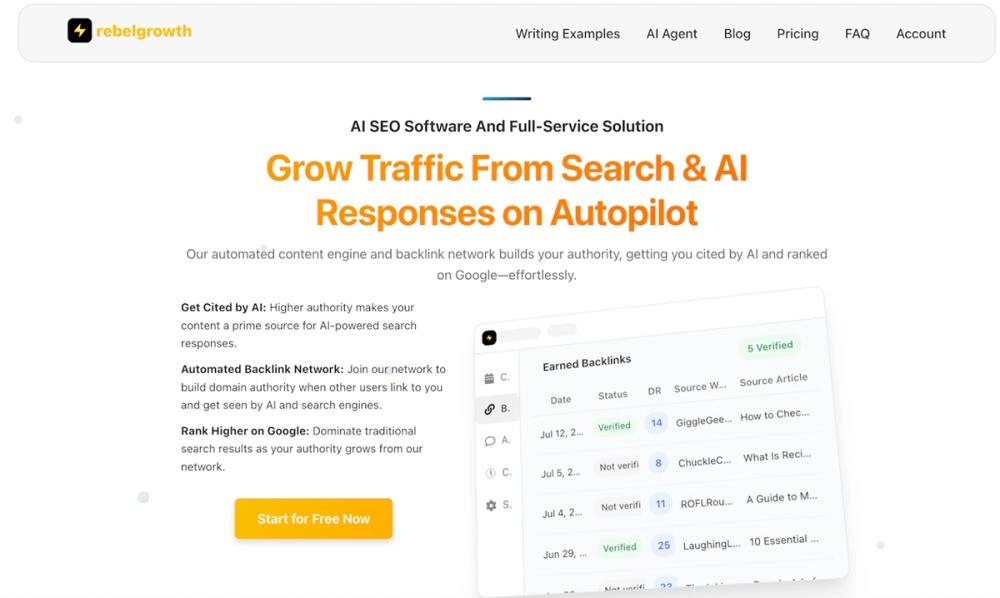Click the GiggleGee... source website cell
Viewport: 1000px width, 598px height.
(703, 421)
